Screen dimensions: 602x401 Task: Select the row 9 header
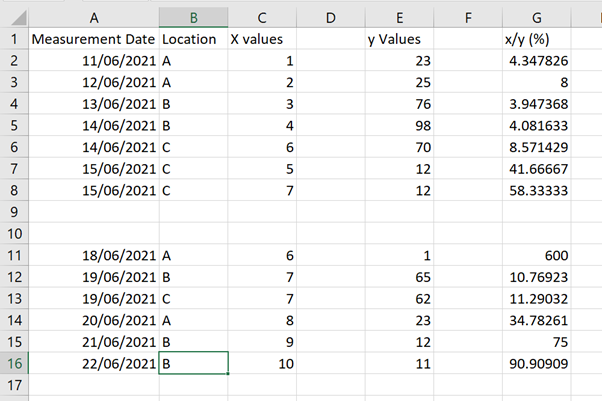tap(14, 212)
